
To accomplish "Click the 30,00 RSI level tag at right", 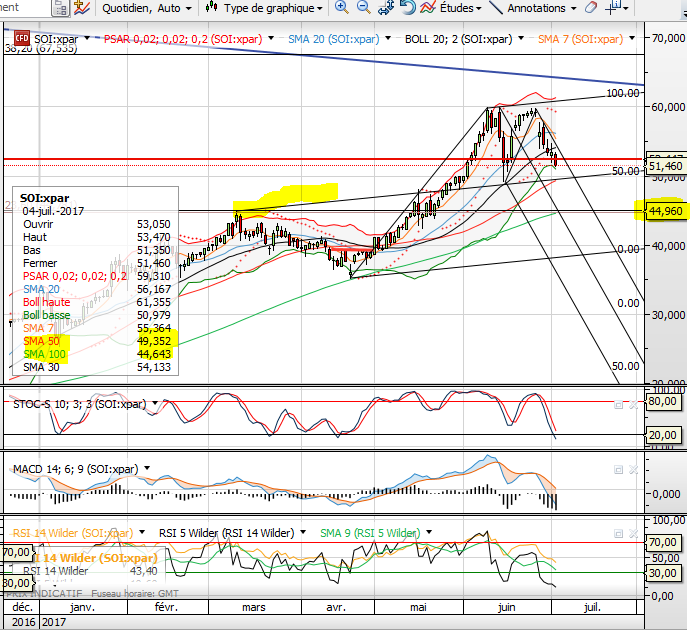I will 662,573.
